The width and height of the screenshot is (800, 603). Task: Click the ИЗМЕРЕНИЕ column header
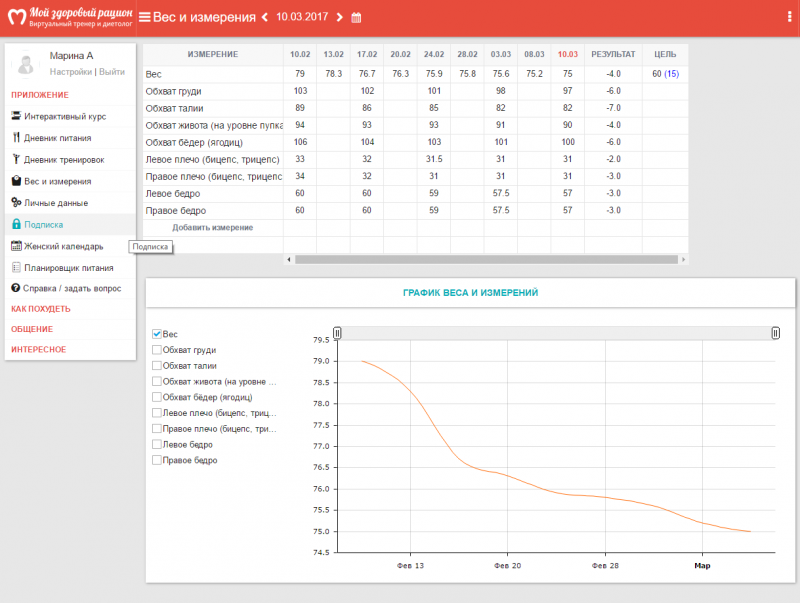213,54
